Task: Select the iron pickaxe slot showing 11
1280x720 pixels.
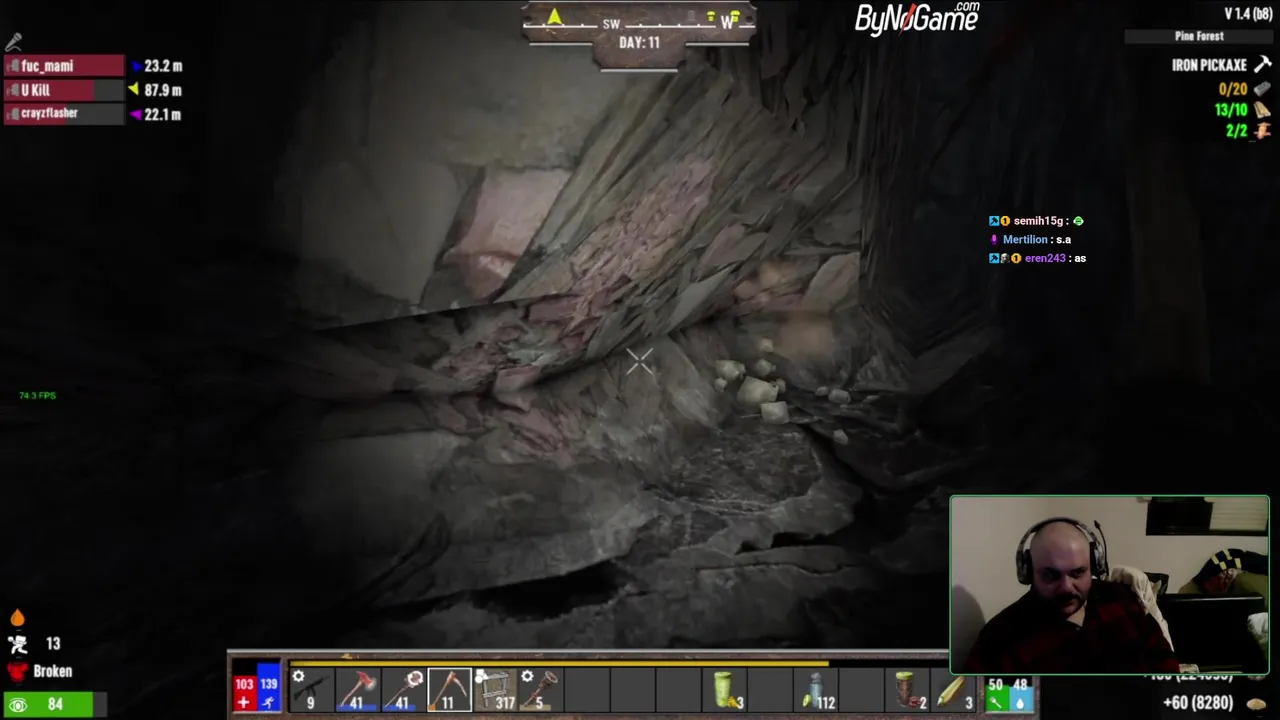Action: pos(449,690)
